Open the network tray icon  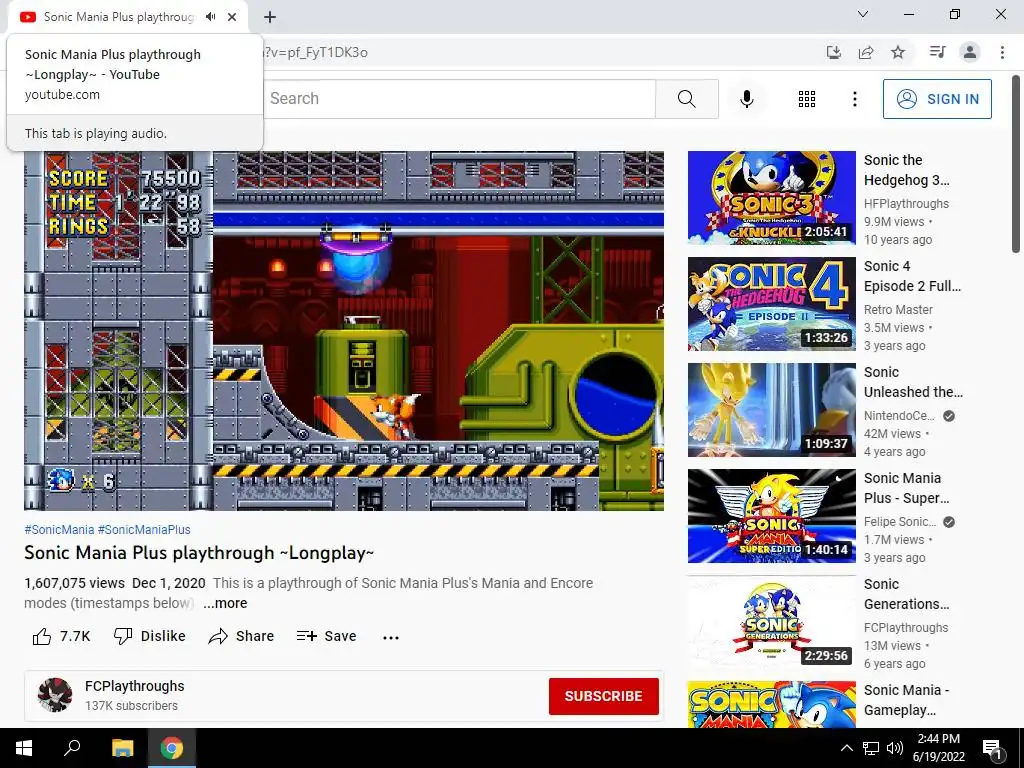coord(871,748)
